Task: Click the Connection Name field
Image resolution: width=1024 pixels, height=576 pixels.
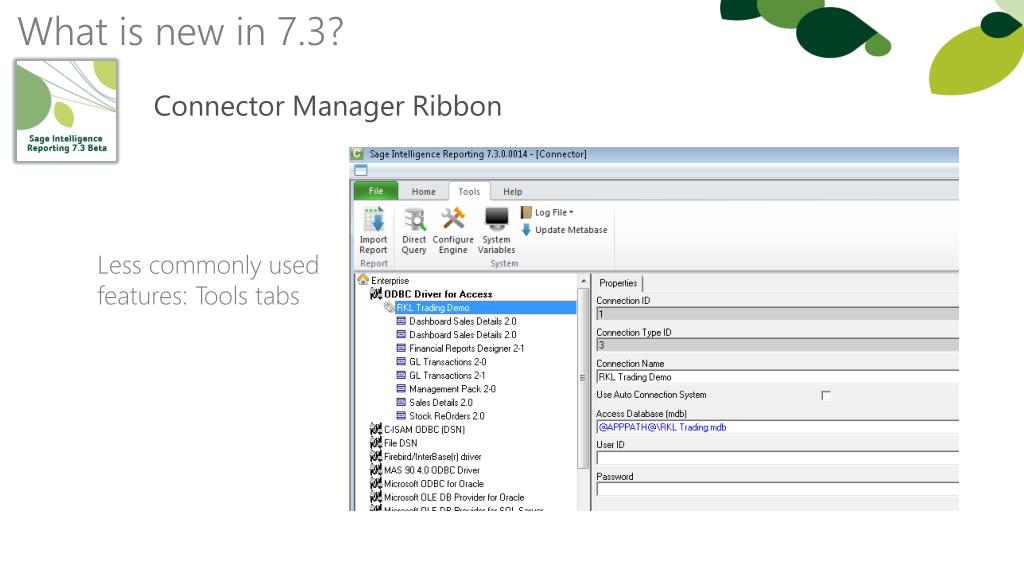Action: (x=777, y=377)
